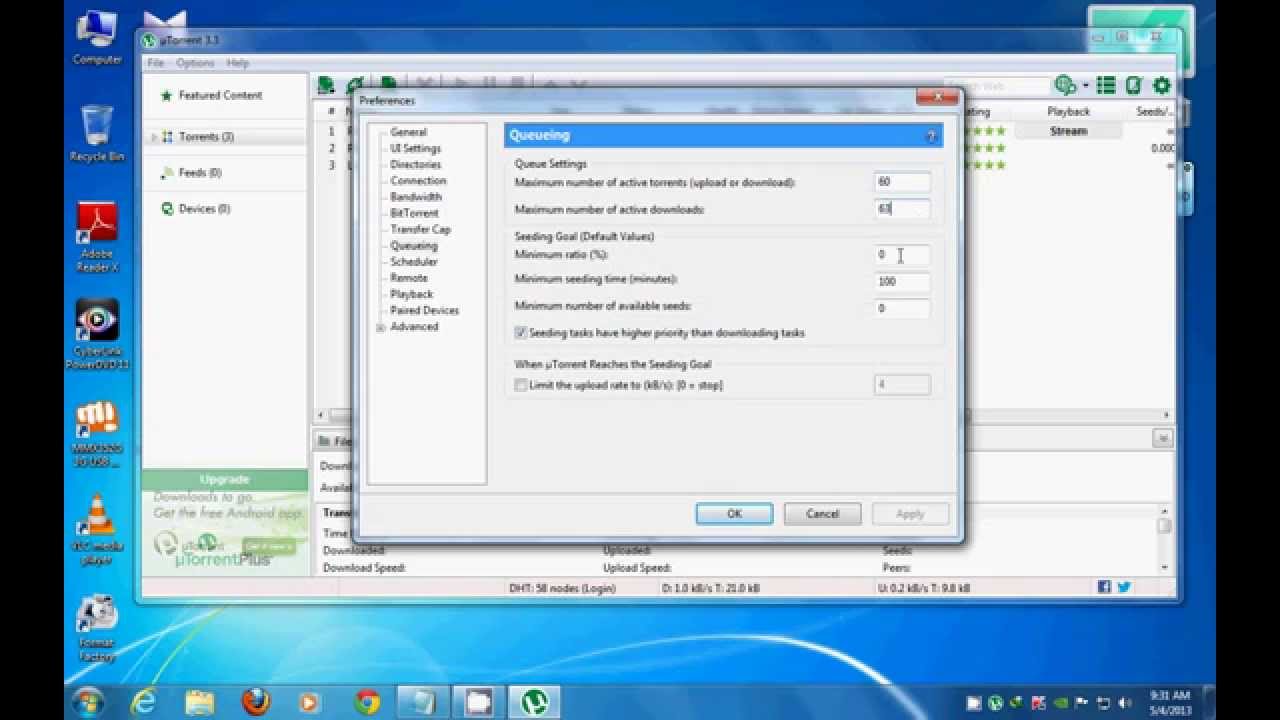Open Google Chrome from the taskbar
This screenshot has height=720, width=1280.
367,702
